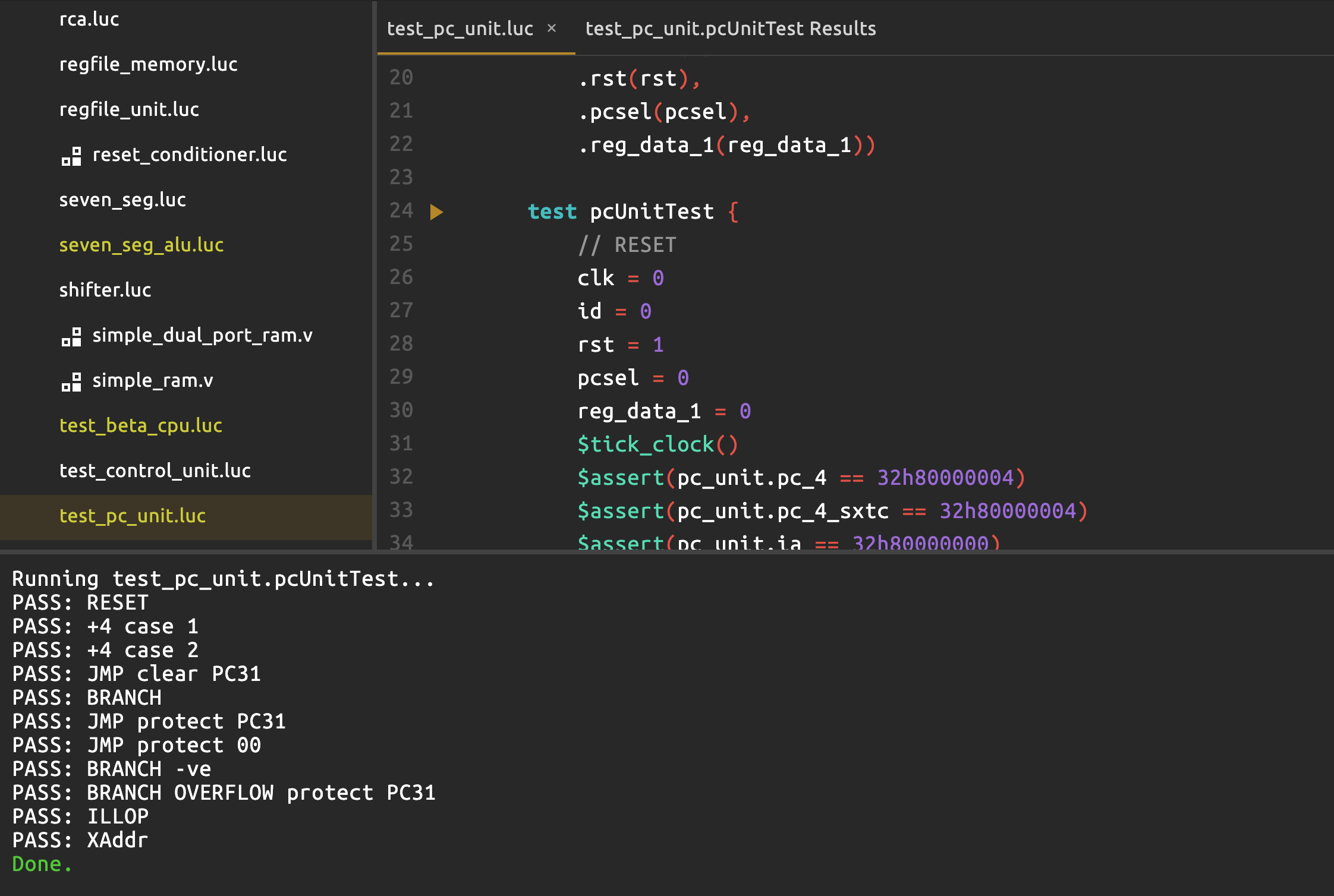Click the simple_dual_port_ram.v component icon
Image resolution: width=1334 pixels, height=896 pixels.
click(x=71, y=337)
